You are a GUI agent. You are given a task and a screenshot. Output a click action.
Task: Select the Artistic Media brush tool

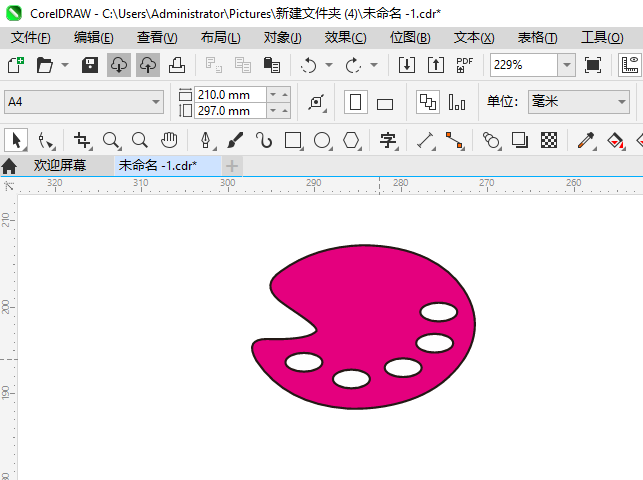(235, 140)
